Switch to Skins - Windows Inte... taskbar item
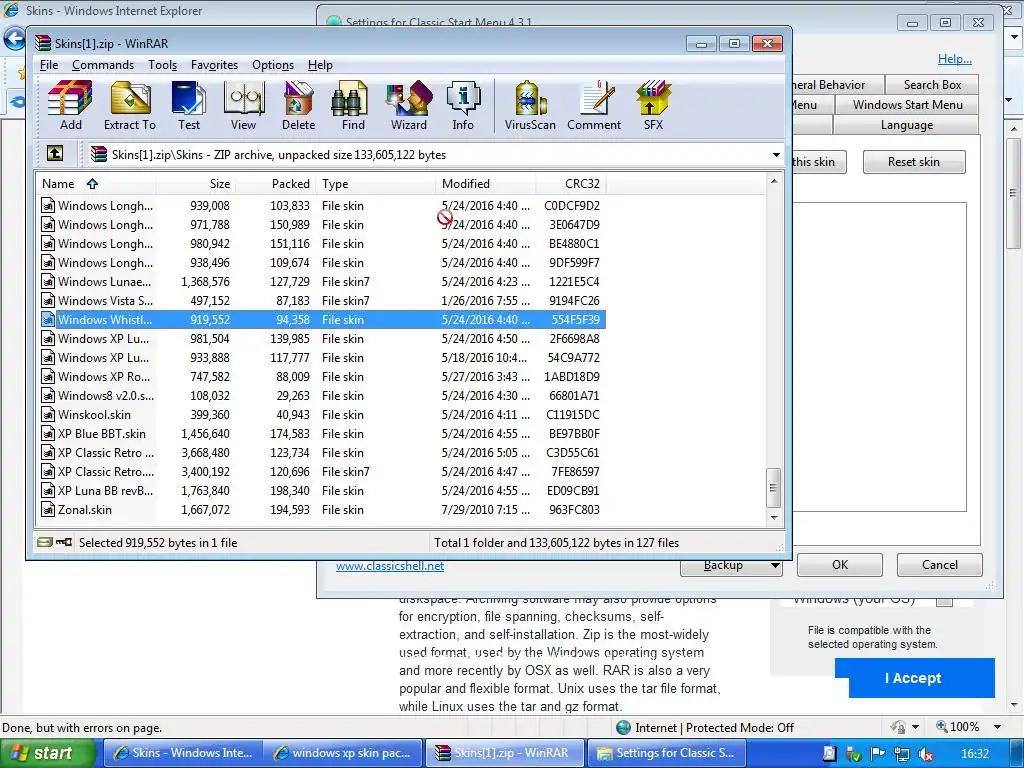The width and height of the screenshot is (1024, 768). click(x=183, y=753)
